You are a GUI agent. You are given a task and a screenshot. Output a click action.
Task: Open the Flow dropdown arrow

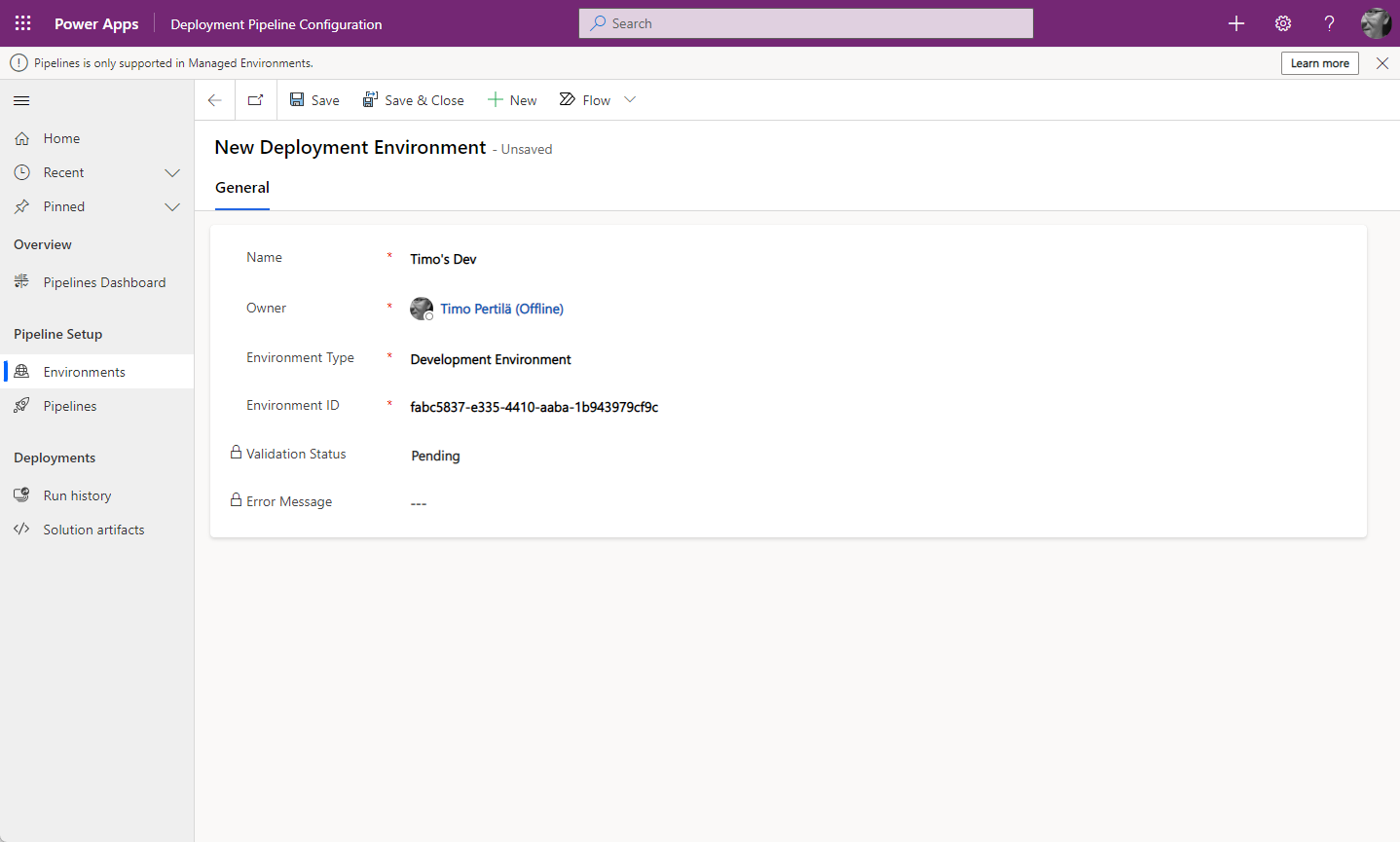(630, 100)
